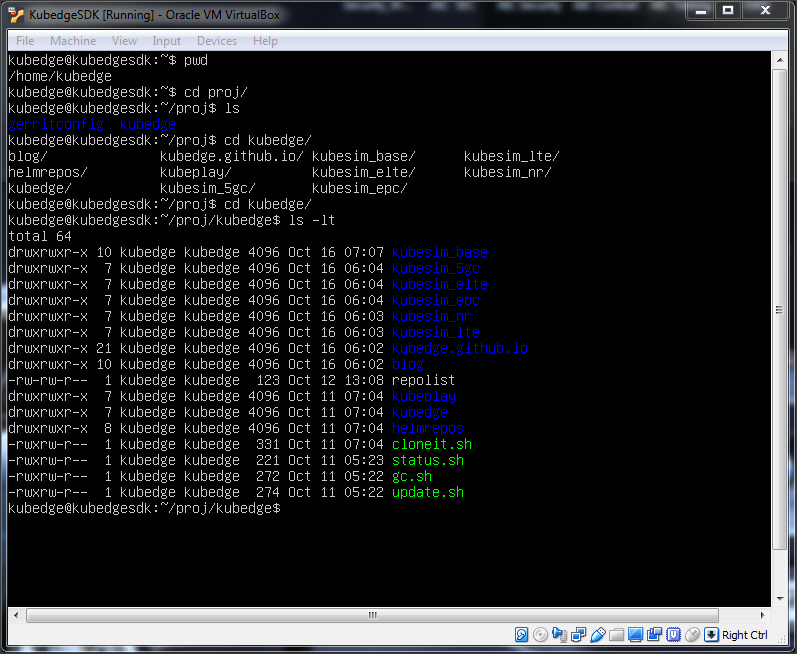Click the 'total 64' output line
Image resolution: width=797 pixels, height=654 pixels.
[x=40, y=236]
